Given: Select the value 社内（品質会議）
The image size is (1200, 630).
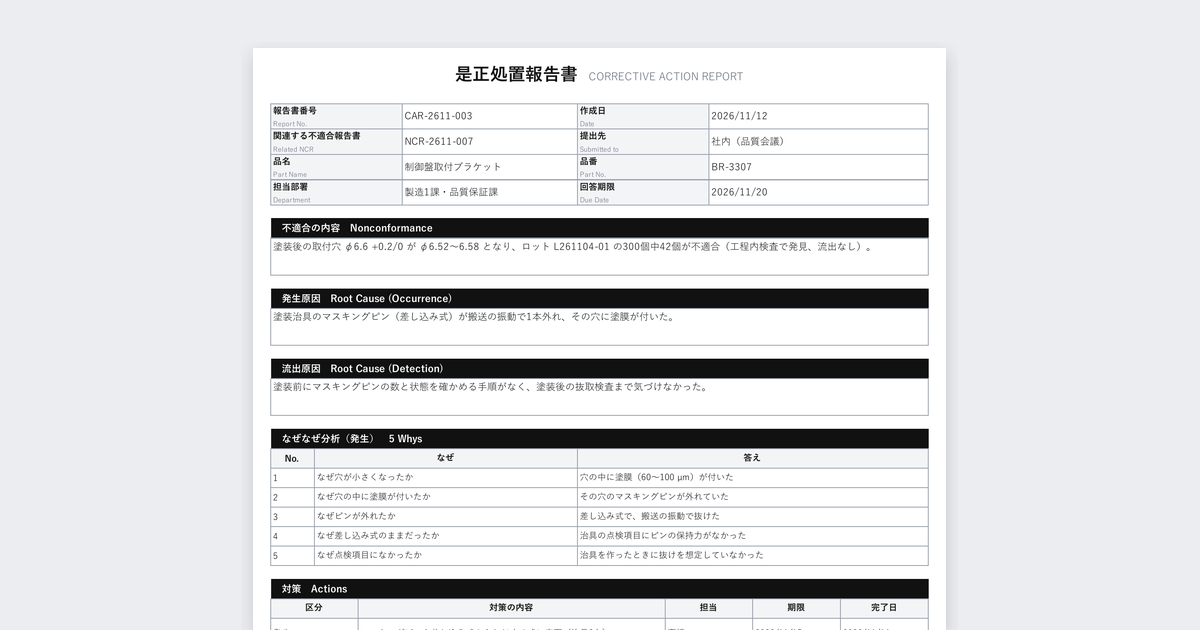Looking at the screenshot, I should point(748,142).
